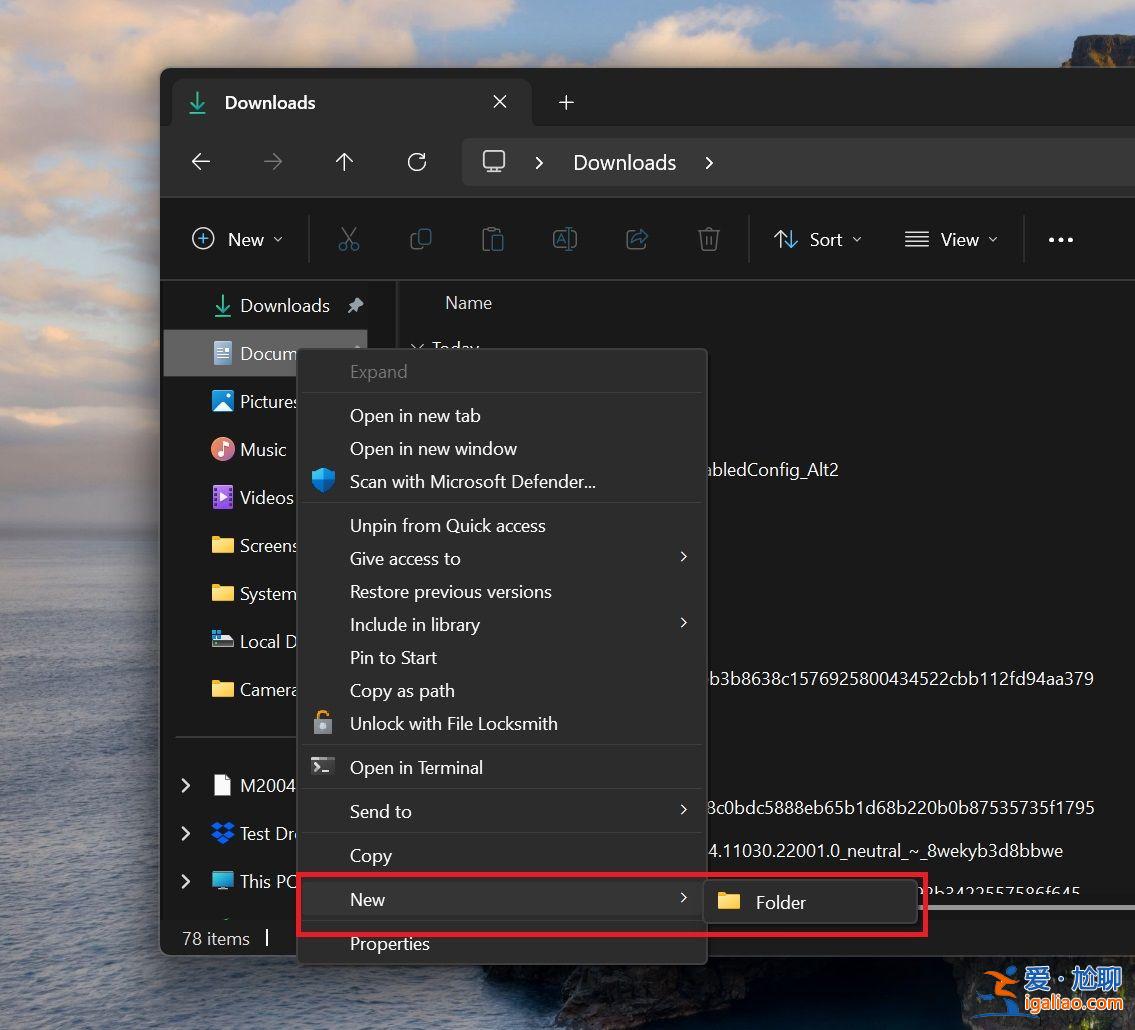Open the Sort dropdown
This screenshot has height=1030, width=1135.
tap(817, 239)
